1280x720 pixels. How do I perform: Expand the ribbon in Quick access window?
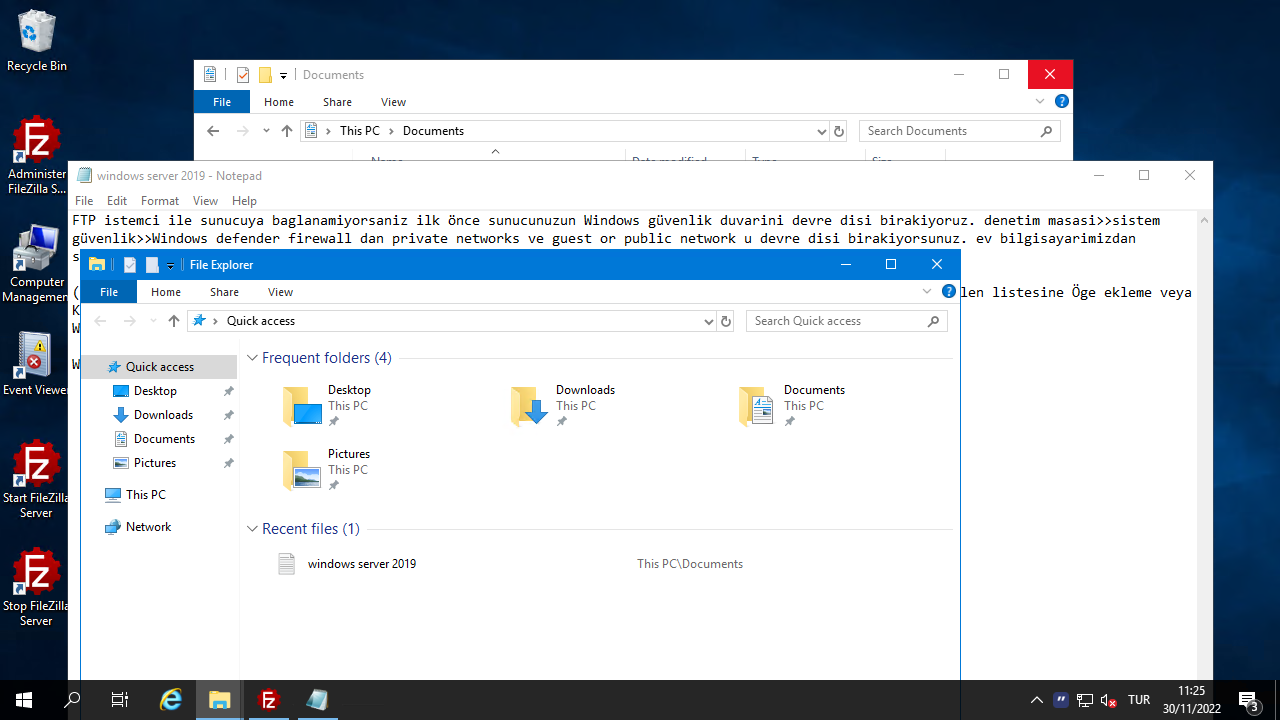click(x=927, y=292)
